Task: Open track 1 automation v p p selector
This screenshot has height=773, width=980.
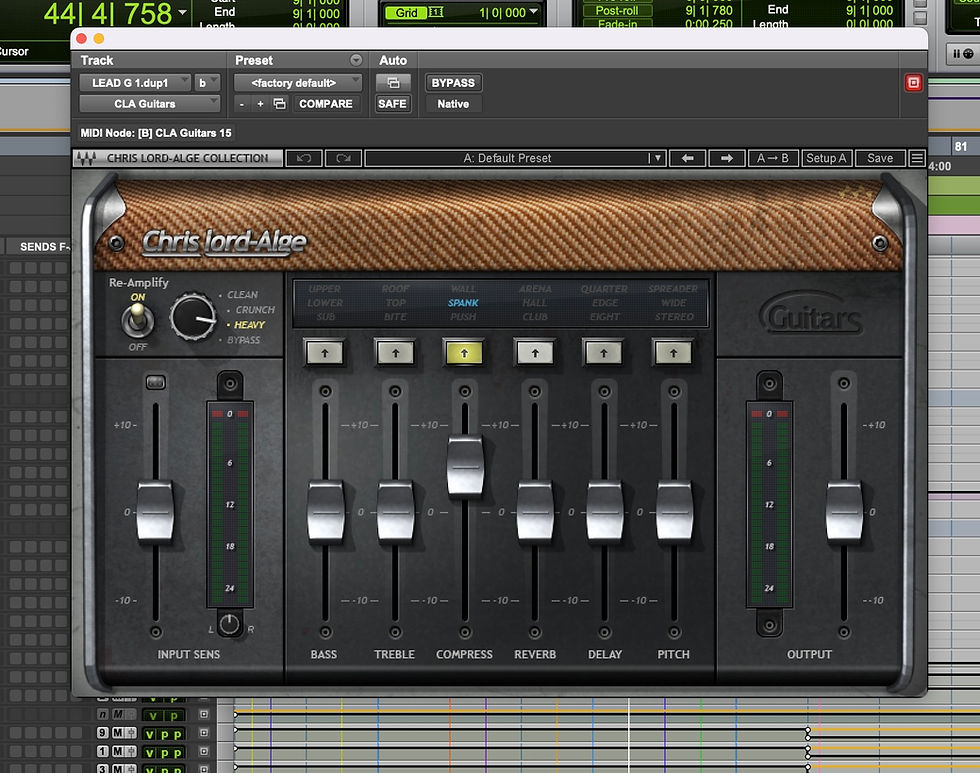Action: click(x=164, y=752)
